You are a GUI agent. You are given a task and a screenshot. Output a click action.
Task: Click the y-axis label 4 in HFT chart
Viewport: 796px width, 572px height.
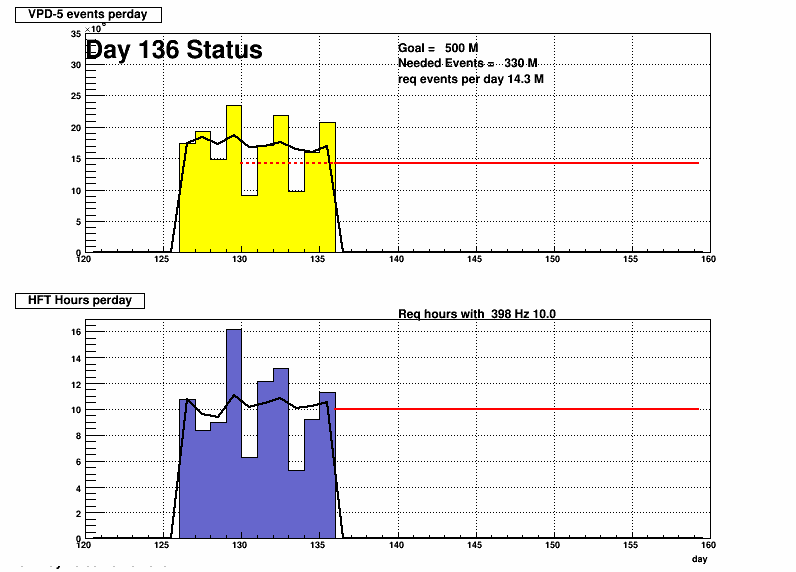pyautogui.click(x=78, y=489)
